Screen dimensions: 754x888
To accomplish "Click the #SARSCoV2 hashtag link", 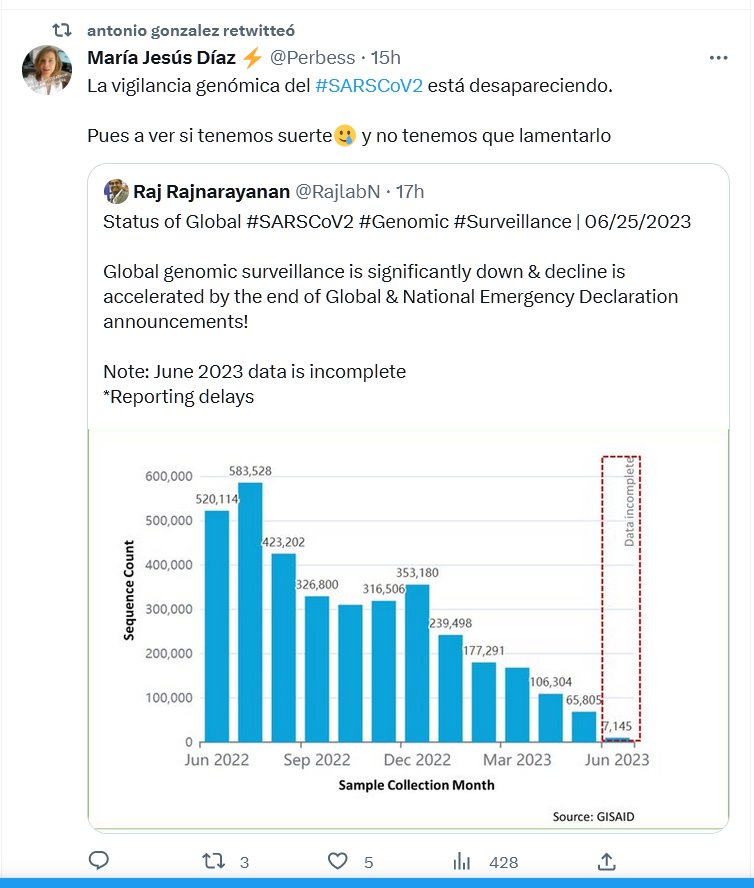I will coord(369,86).
